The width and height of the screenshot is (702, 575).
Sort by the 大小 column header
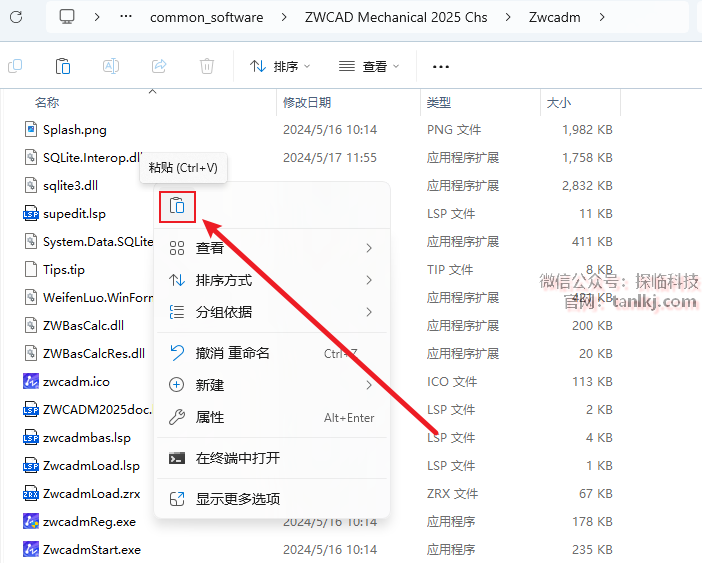(x=559, y=103)
